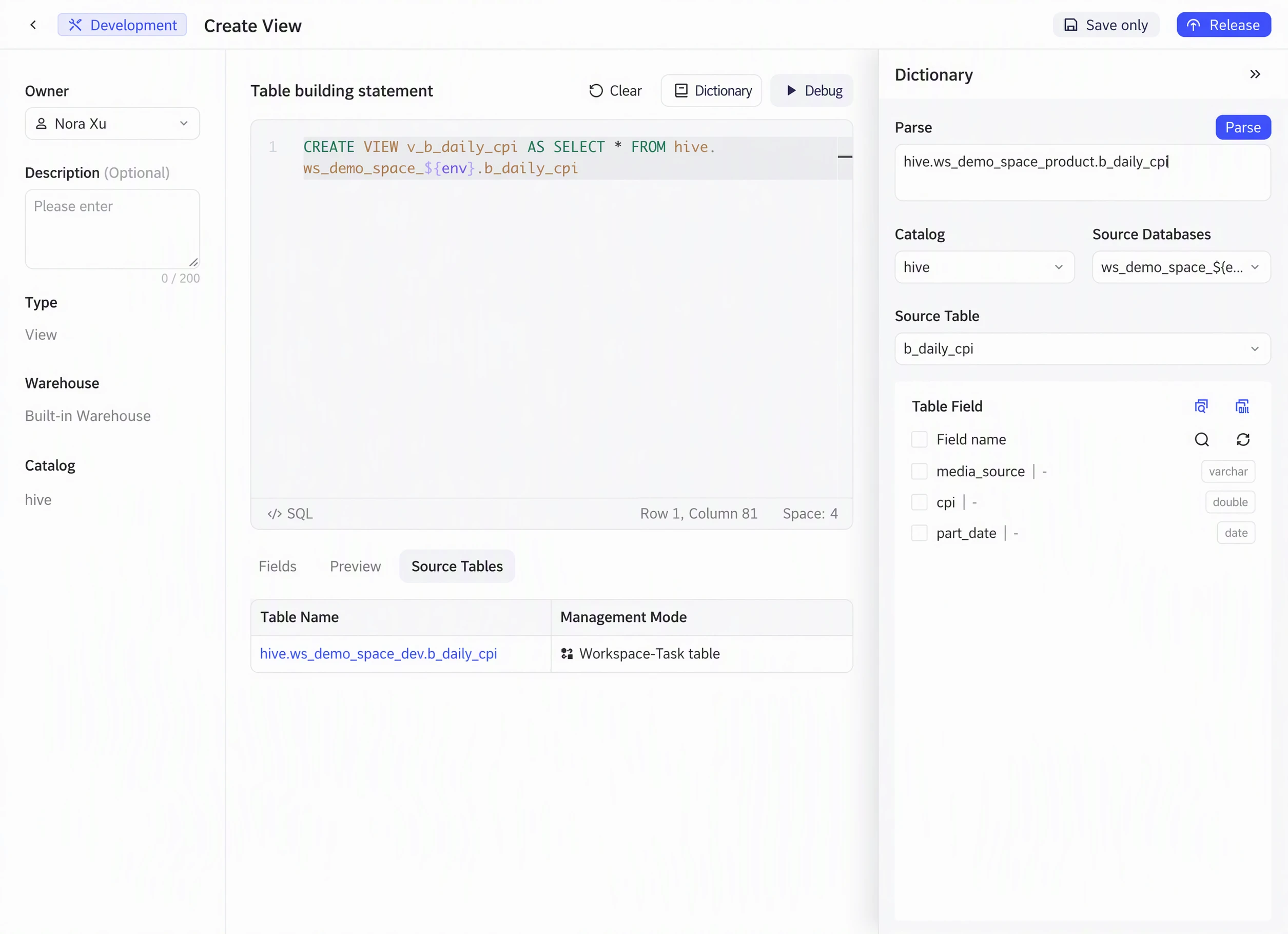Check the cpi field checkbox

tap(920, 502)
